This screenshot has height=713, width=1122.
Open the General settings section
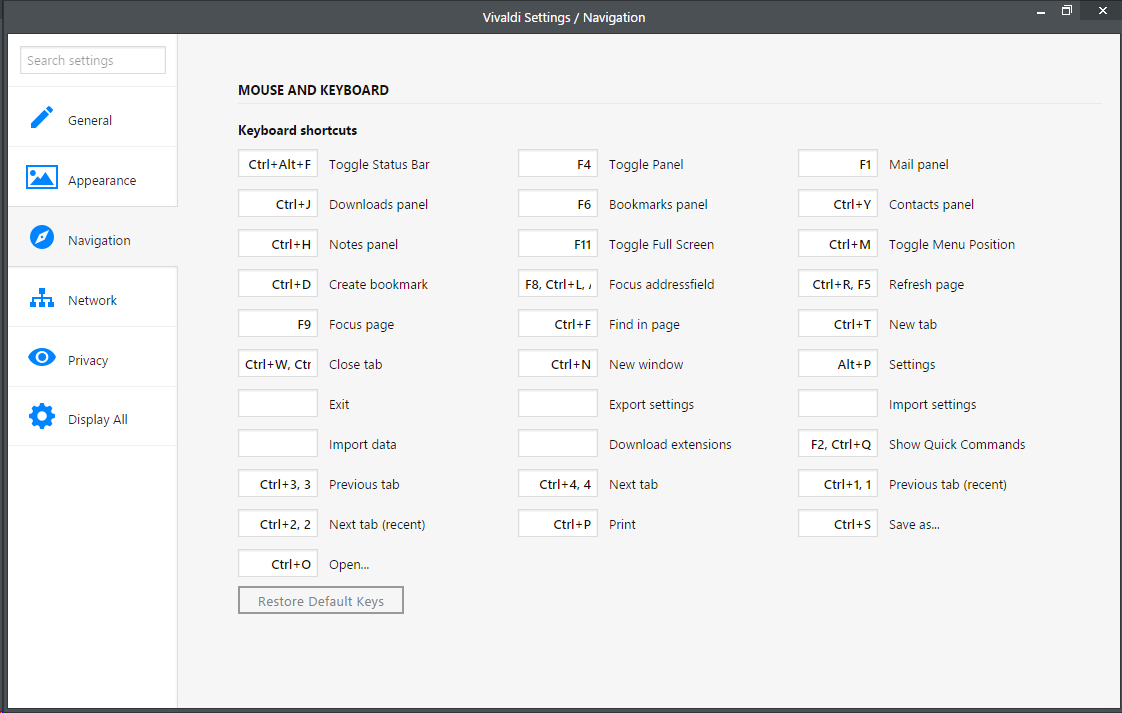(x=89, y=120)
